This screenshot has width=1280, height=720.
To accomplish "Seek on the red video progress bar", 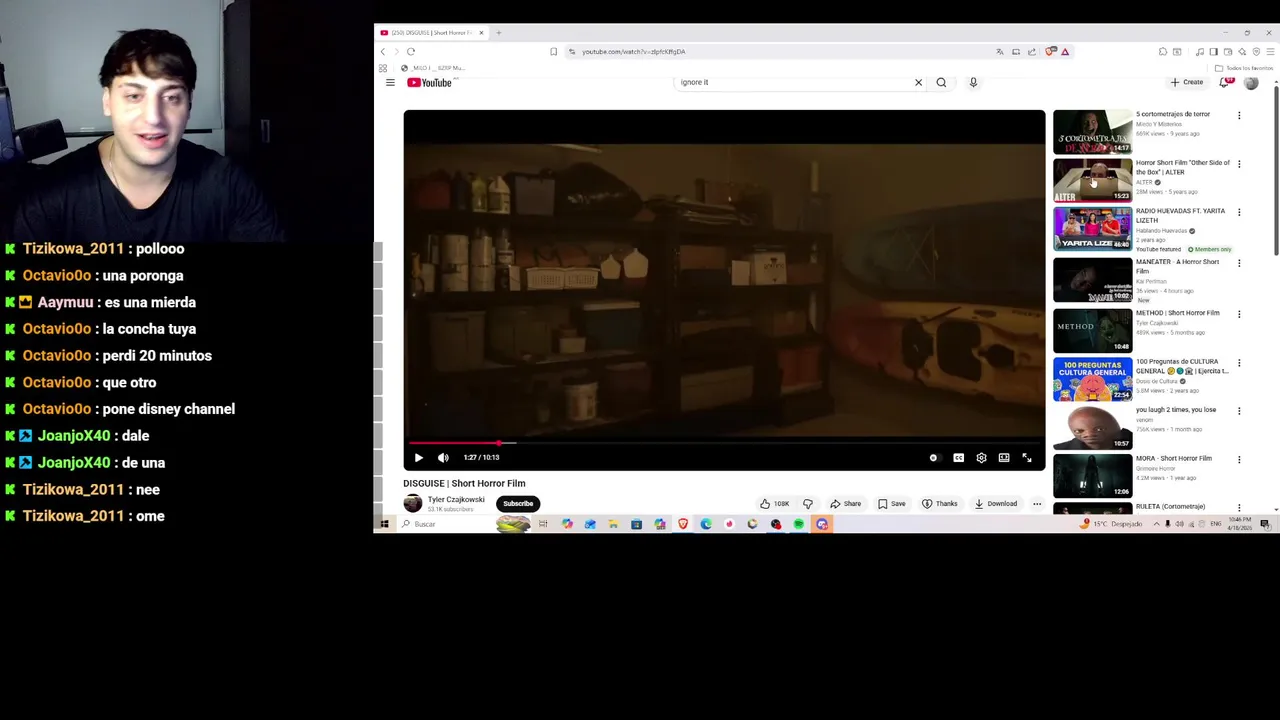I will [724, 442].
